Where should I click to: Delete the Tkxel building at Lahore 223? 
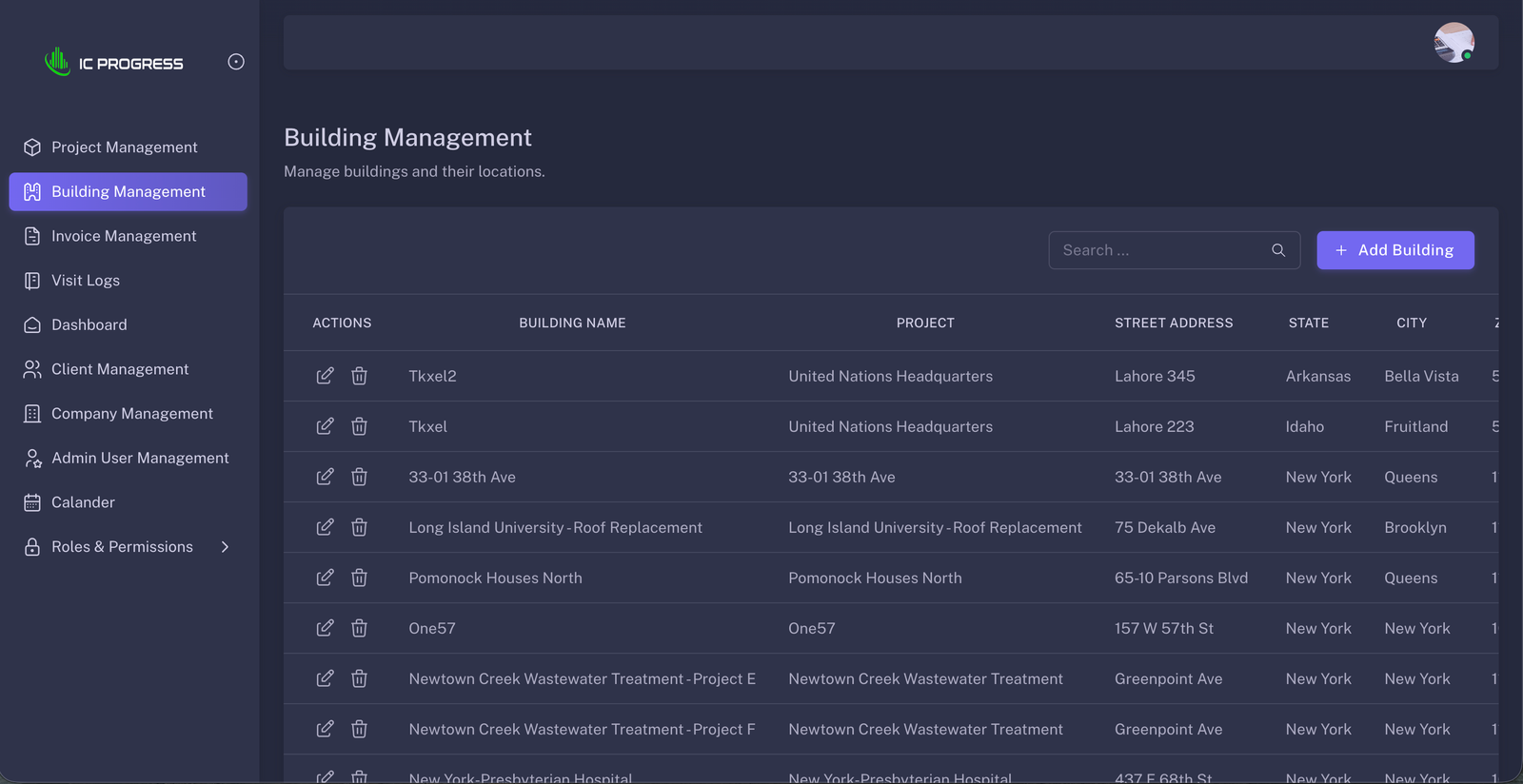359,426
